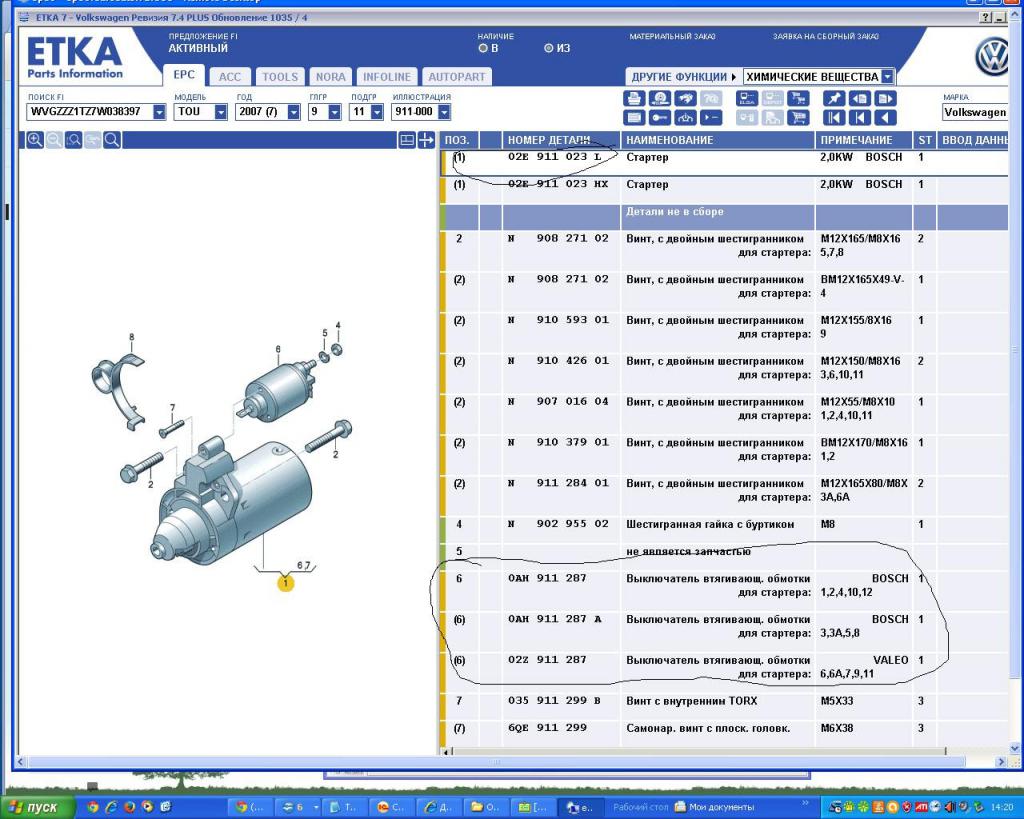Expand the illustration 911-000 dropdown
1024x819 pixels.
click(x=444, y=112)
